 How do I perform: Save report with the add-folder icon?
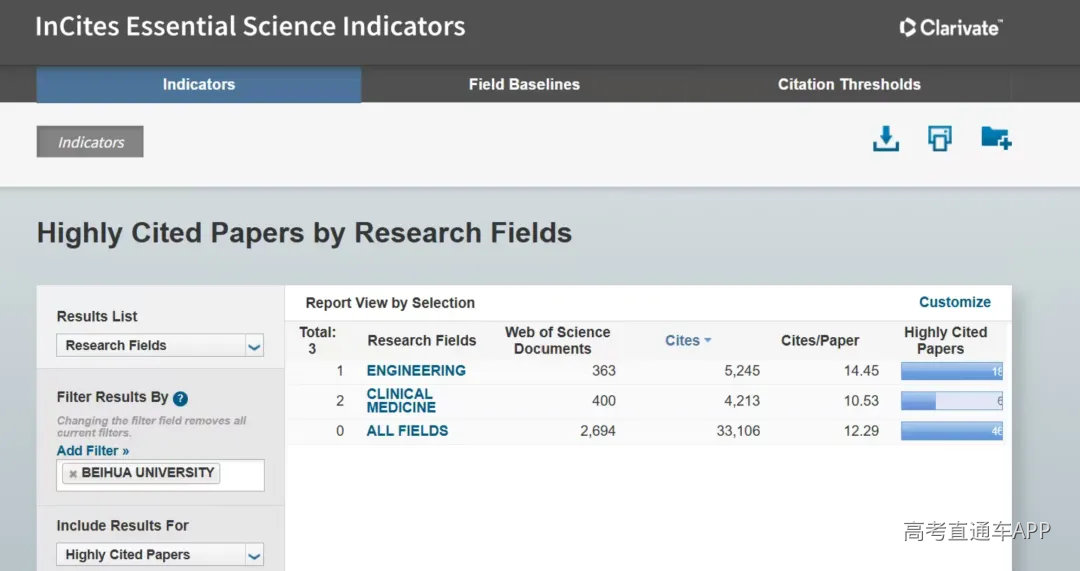[996, 138]
